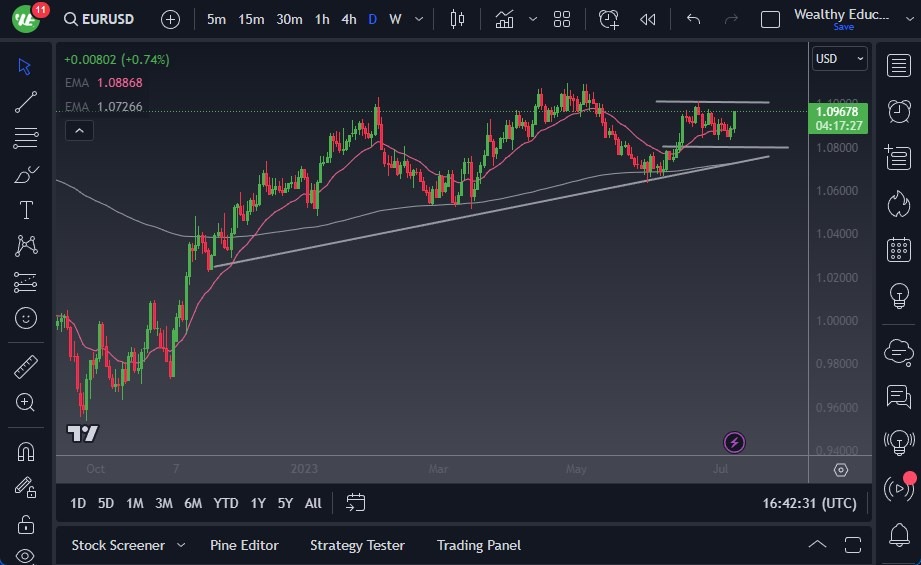
Task: Set chart range to YTD
Action: 226,503
